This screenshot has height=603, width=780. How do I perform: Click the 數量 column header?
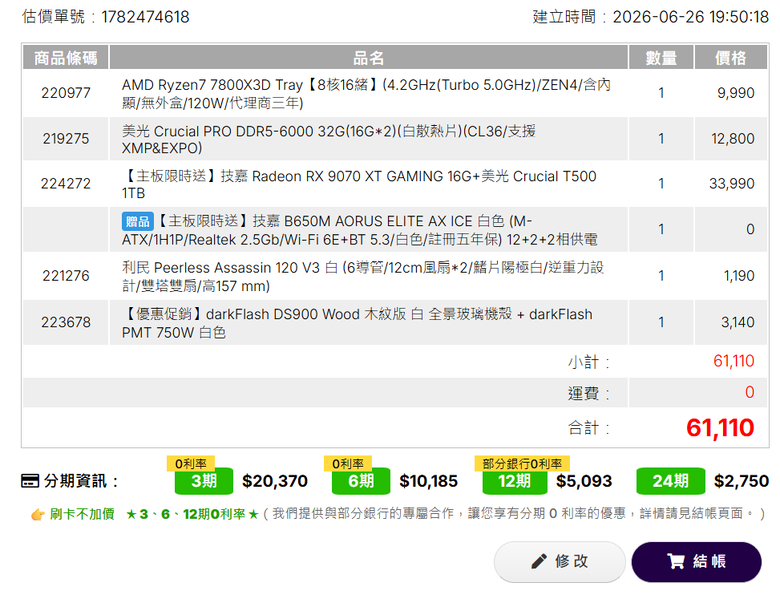tap(661, 58)
